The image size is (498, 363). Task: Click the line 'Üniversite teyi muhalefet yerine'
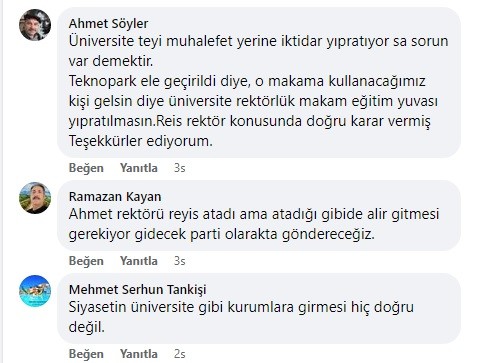[258, 41]
